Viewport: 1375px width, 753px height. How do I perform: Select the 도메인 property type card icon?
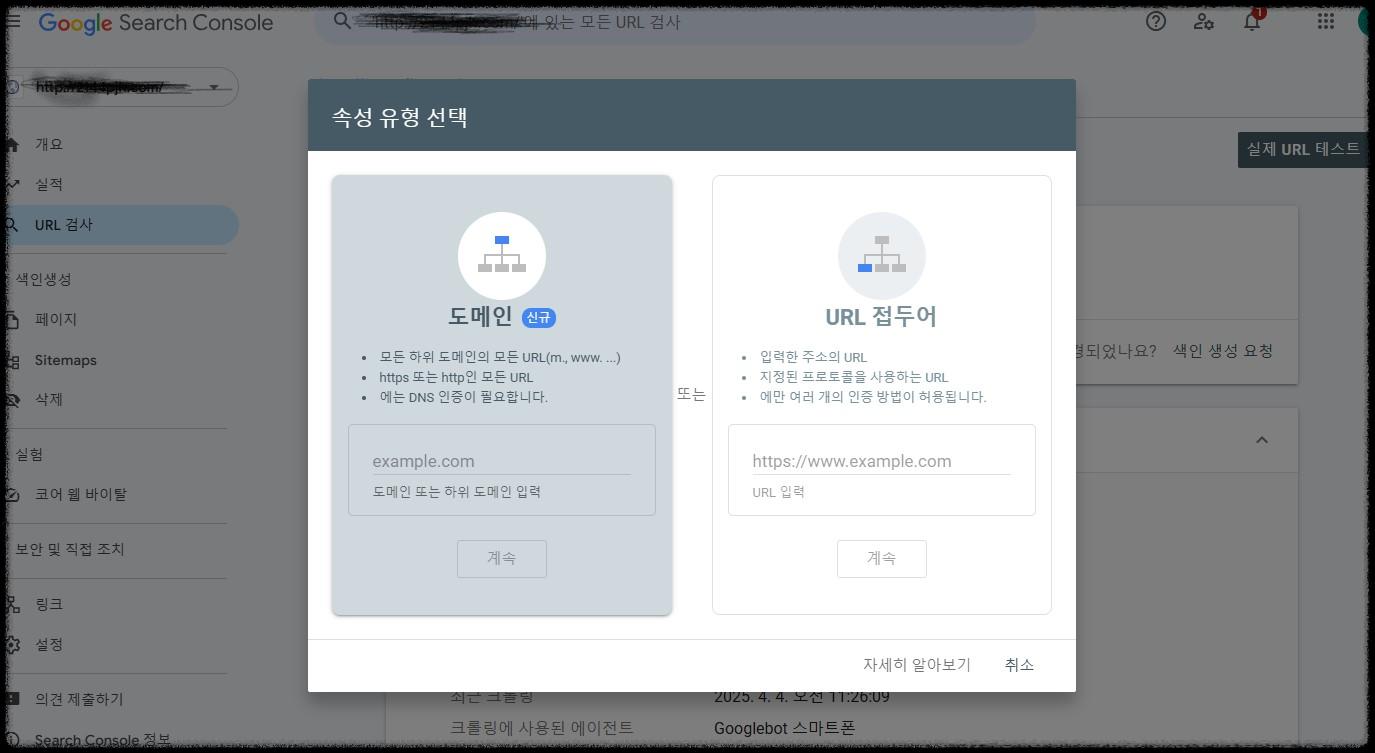coord(502,256)
